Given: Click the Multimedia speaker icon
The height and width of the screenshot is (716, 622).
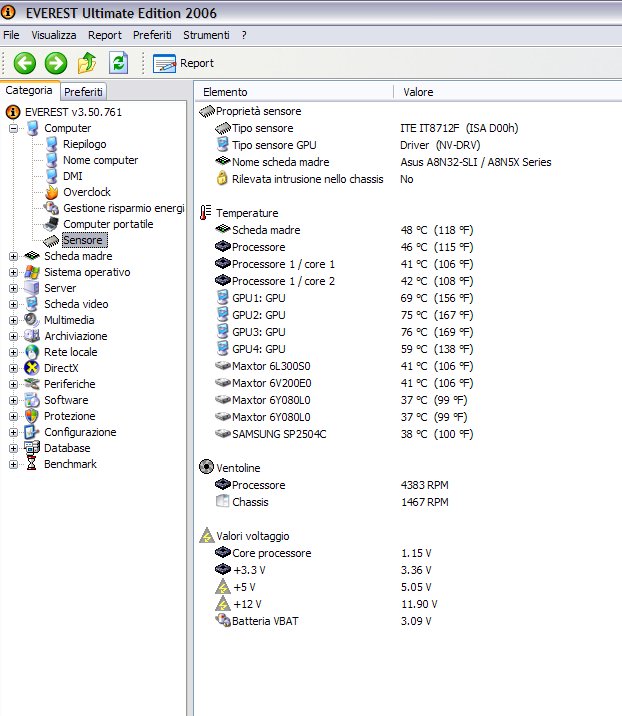Looking at the screenshot, I should pyautogui.click(x=32, y=320).
